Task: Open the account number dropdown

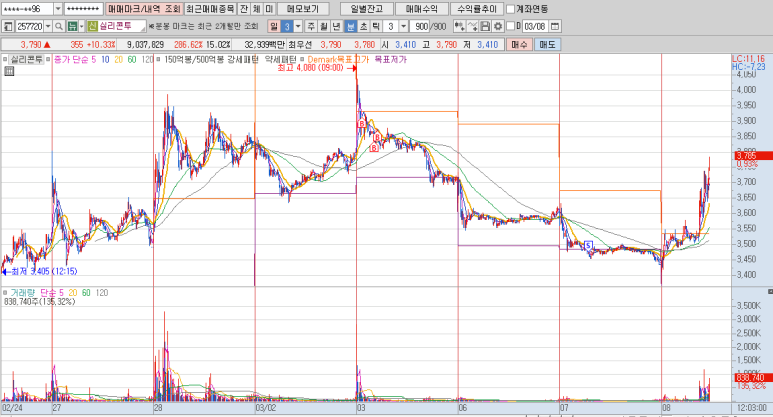Action: pos(58,9)
